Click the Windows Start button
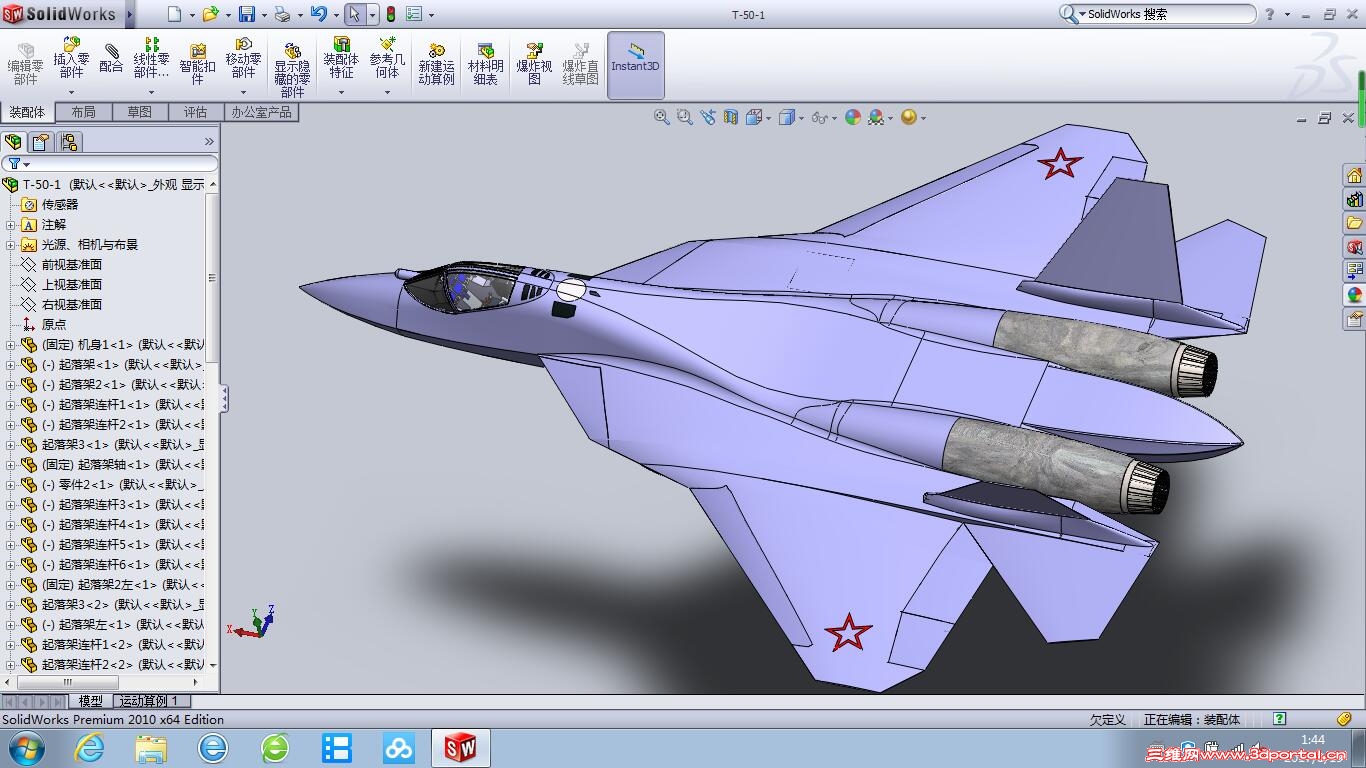The width and height of the screenshot is (1366, 768). tap(25, 748)
